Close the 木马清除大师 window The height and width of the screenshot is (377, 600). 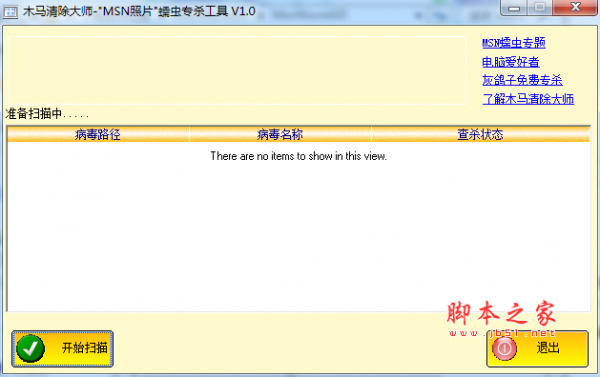coord(575,7)
